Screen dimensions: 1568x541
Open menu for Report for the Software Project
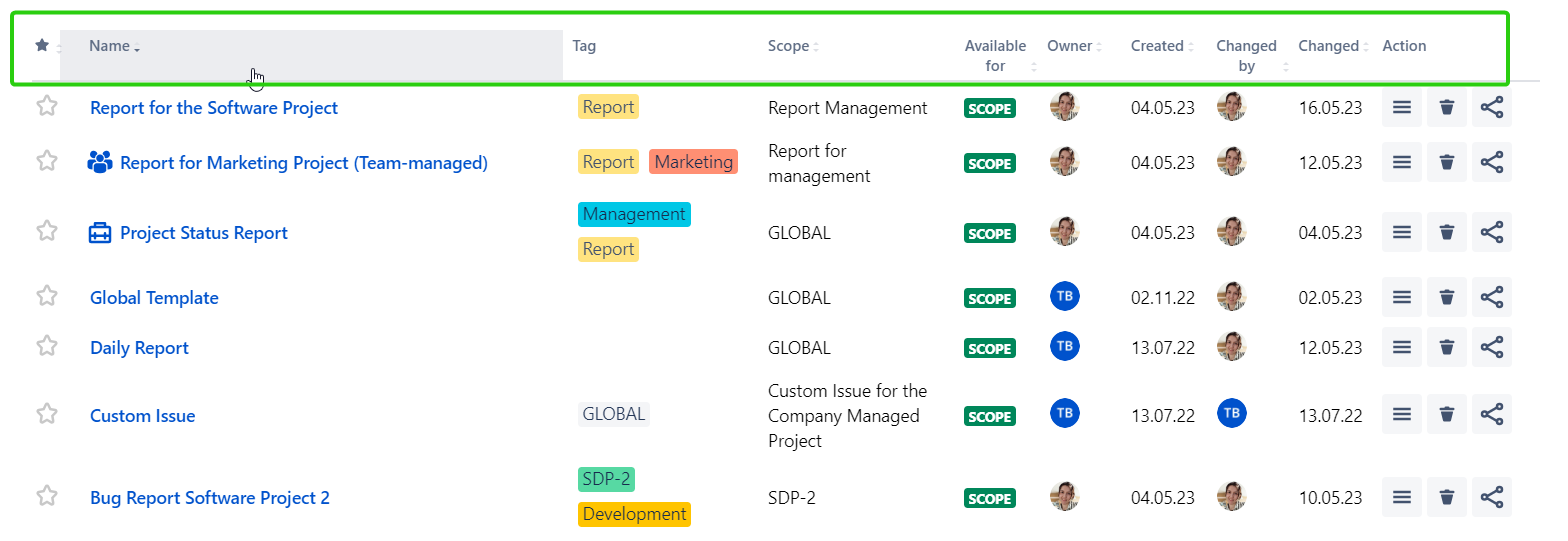click(1402, 108)
